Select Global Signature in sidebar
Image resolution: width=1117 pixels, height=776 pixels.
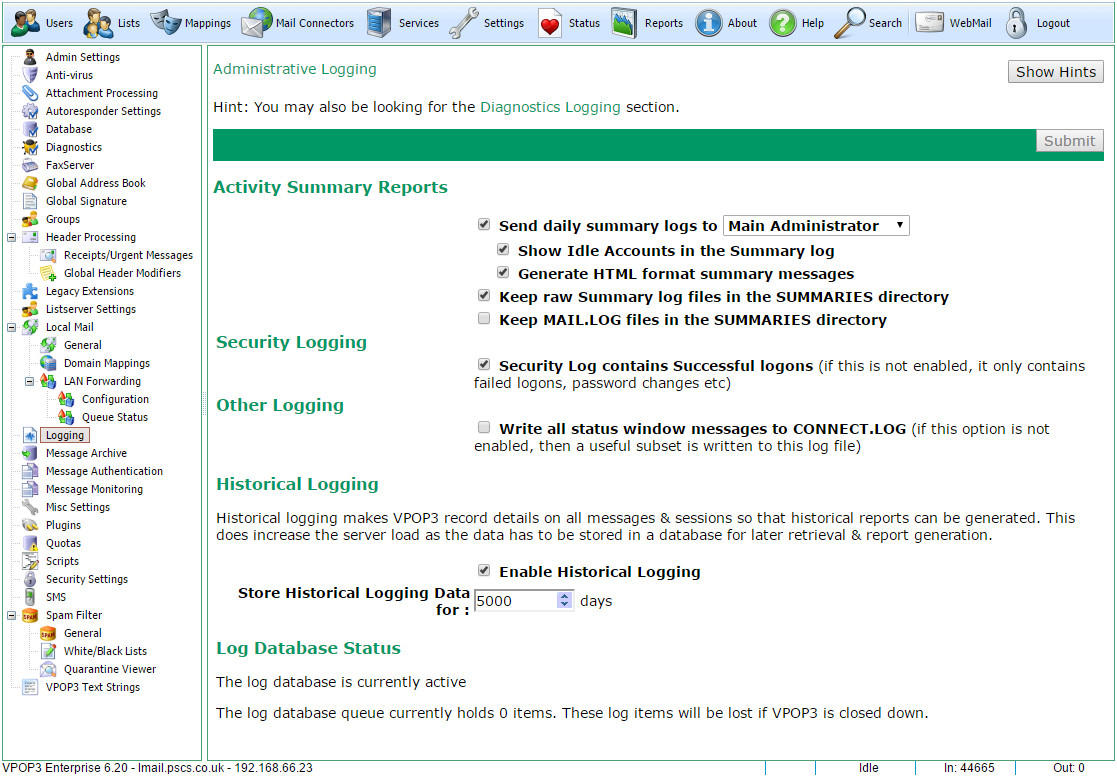pyautogui.click(x=86, y=201)
